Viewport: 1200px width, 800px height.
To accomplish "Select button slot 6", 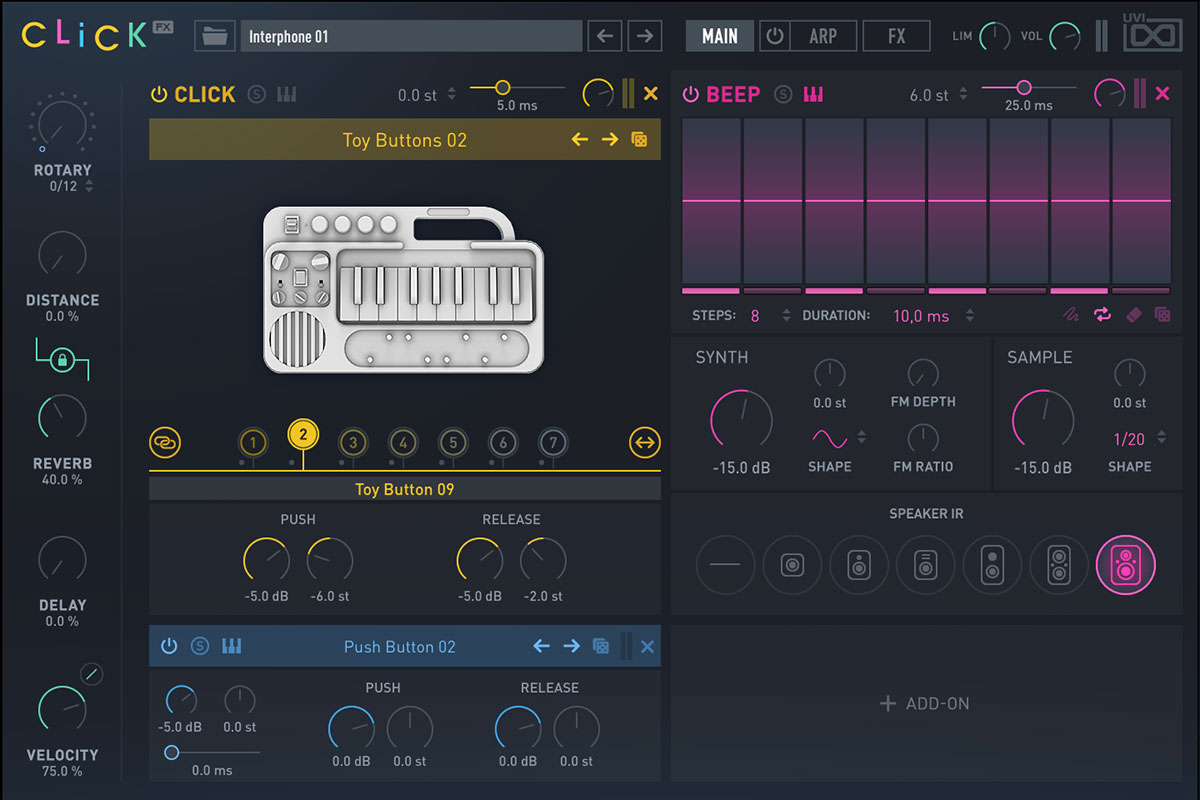I will tap(503, 442).
